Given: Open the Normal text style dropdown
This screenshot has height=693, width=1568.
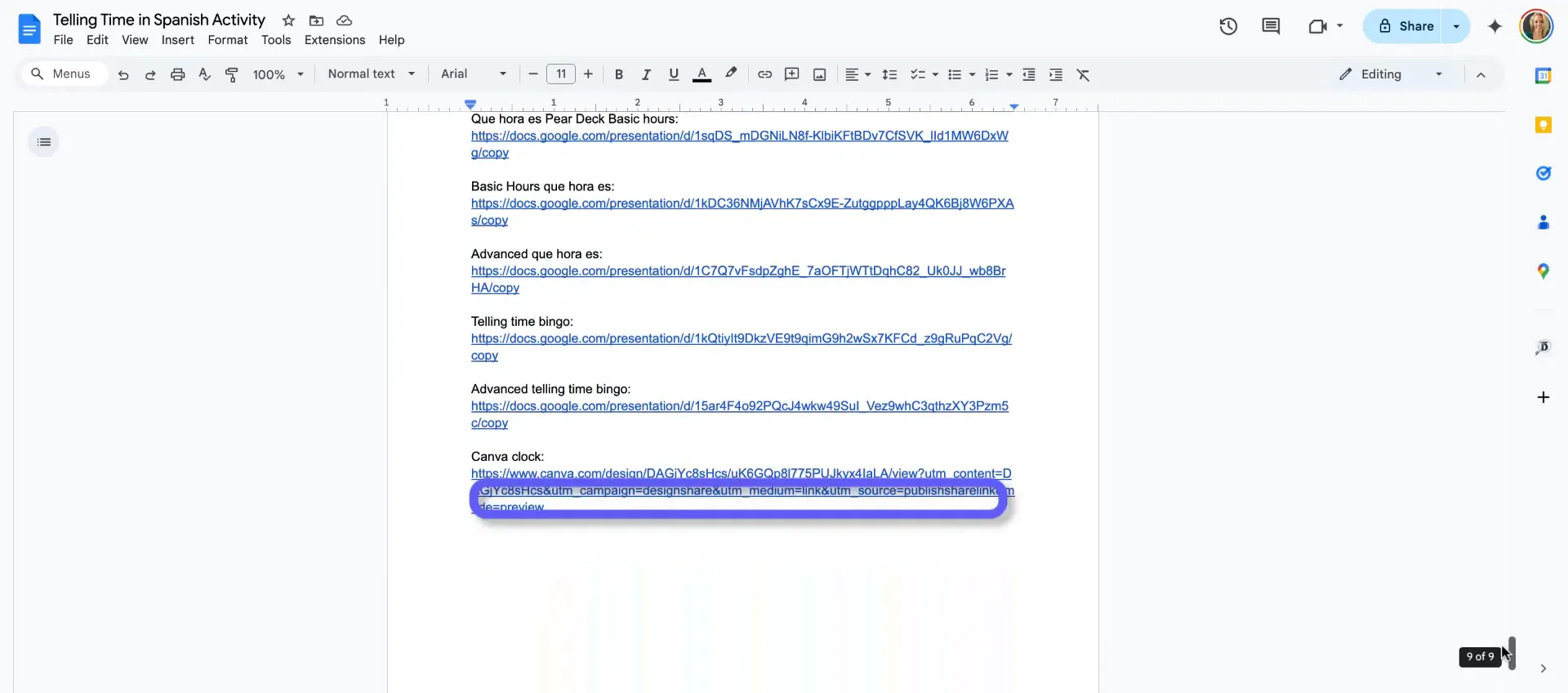Looking at the screenshot, I should (x=372, y=74).
